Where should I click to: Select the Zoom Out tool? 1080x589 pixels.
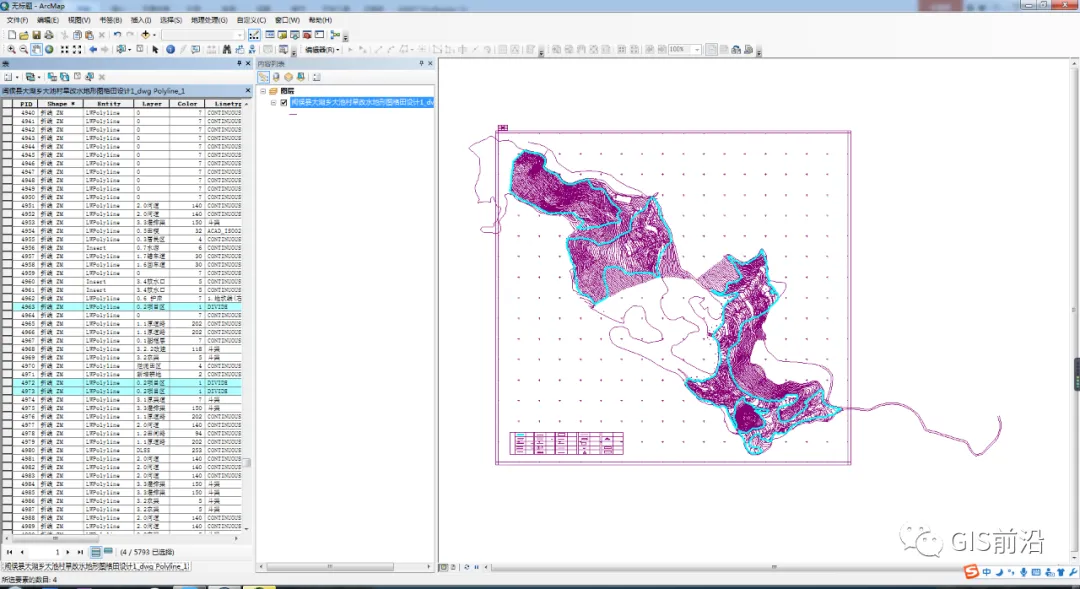[x=23, y=50]
